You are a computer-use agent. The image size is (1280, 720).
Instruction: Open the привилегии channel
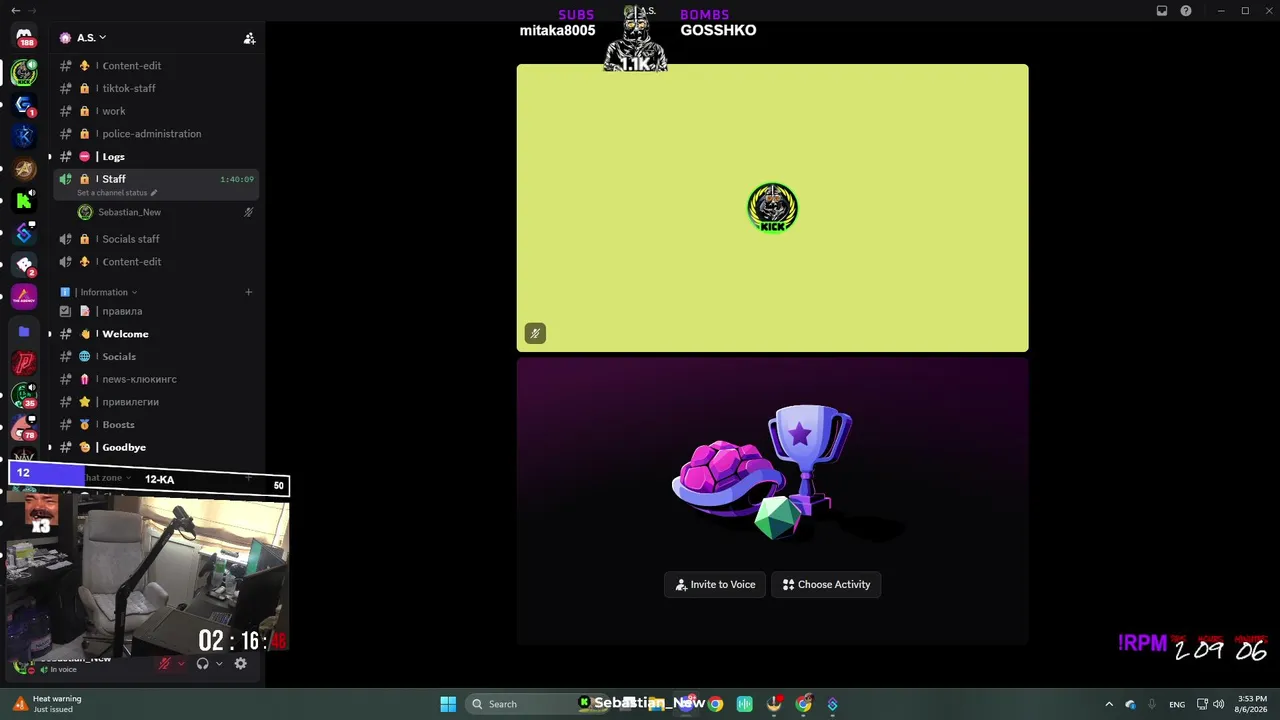(x=155, y=402)
